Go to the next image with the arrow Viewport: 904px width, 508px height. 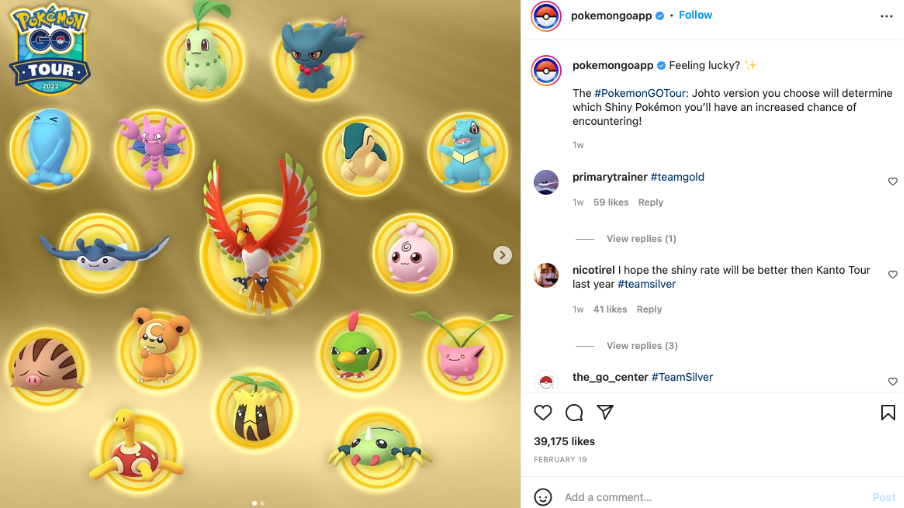[x=502, y=255]
